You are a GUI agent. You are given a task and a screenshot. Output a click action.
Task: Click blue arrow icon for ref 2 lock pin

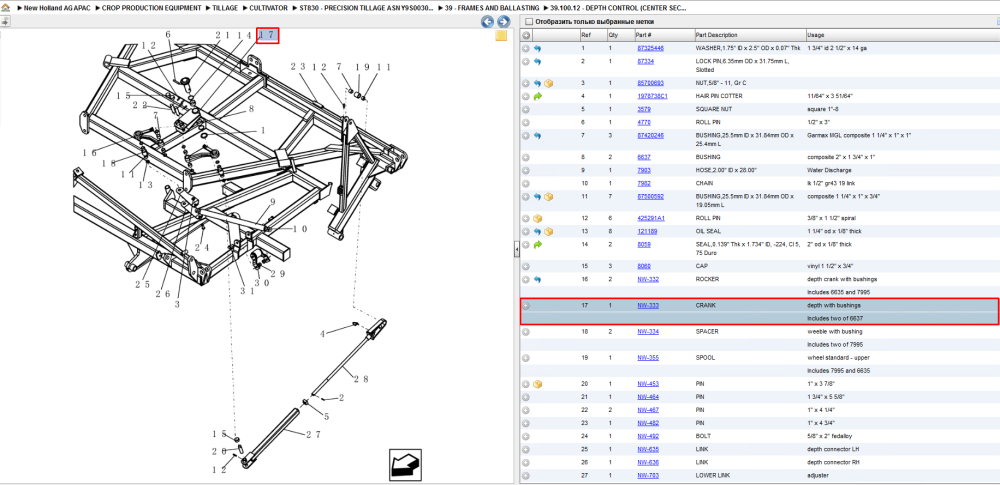[537, 62]
